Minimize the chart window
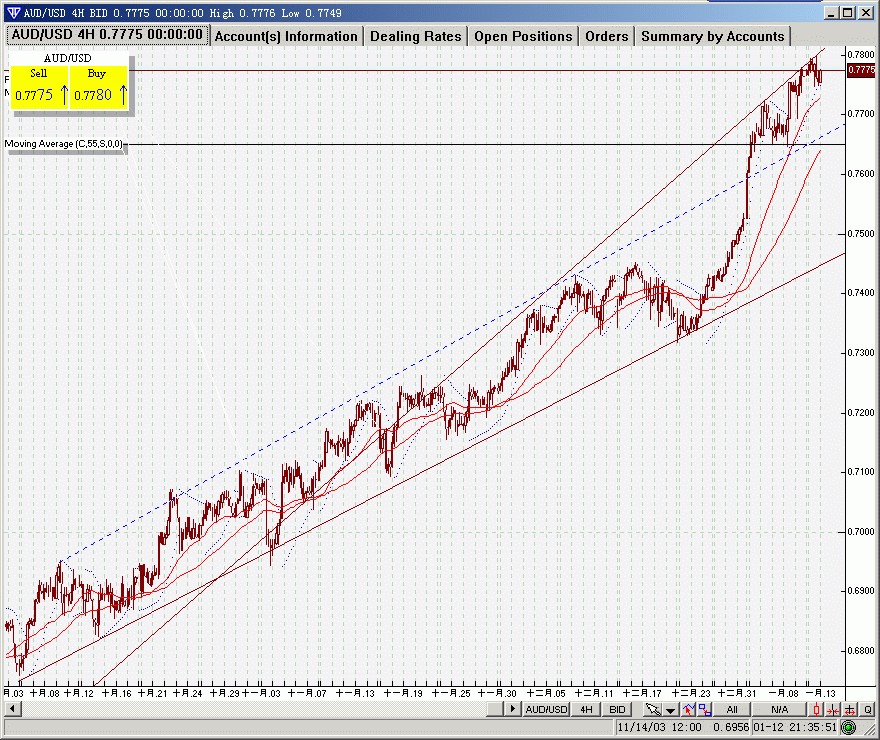The width and height of the screenshot is (880, 740). pyautogui.click(x=832, y=12)
